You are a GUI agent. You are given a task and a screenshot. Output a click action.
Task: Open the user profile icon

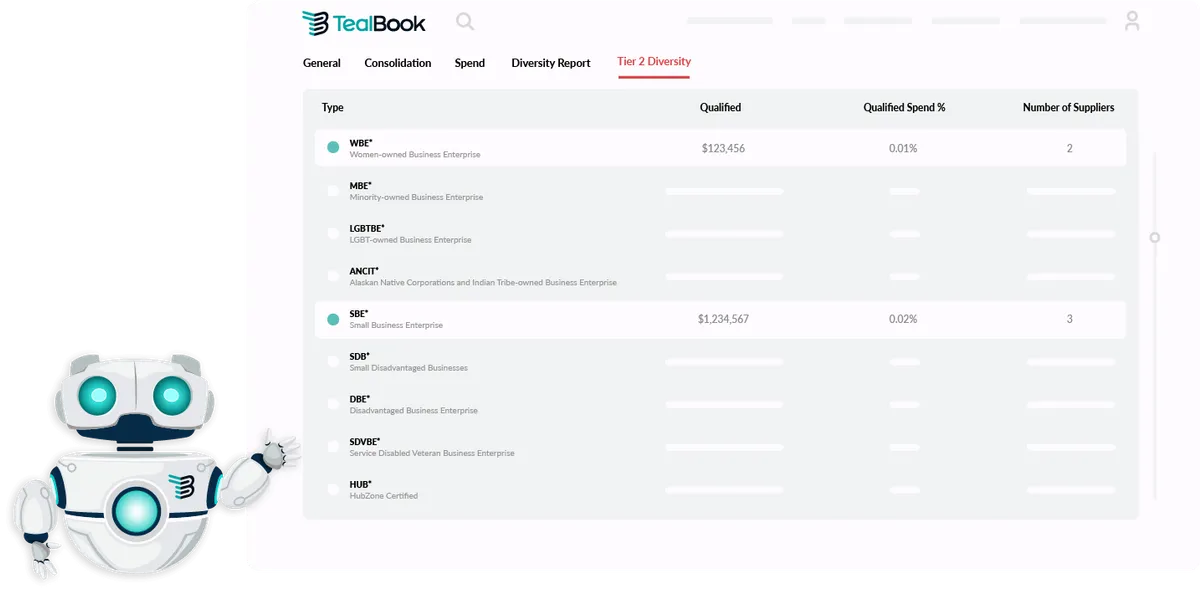point(1132,21)
